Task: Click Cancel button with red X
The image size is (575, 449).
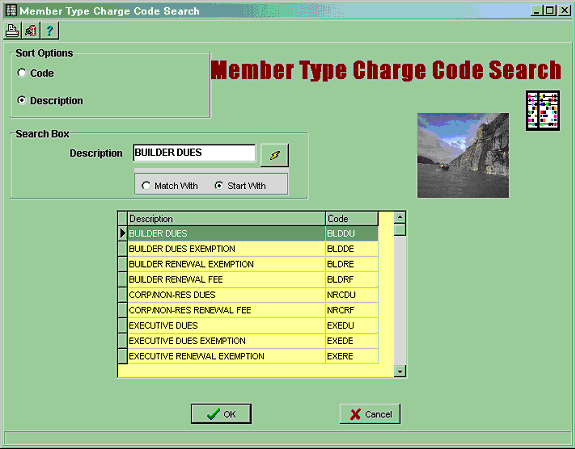Action: click(x=370, y=414)
